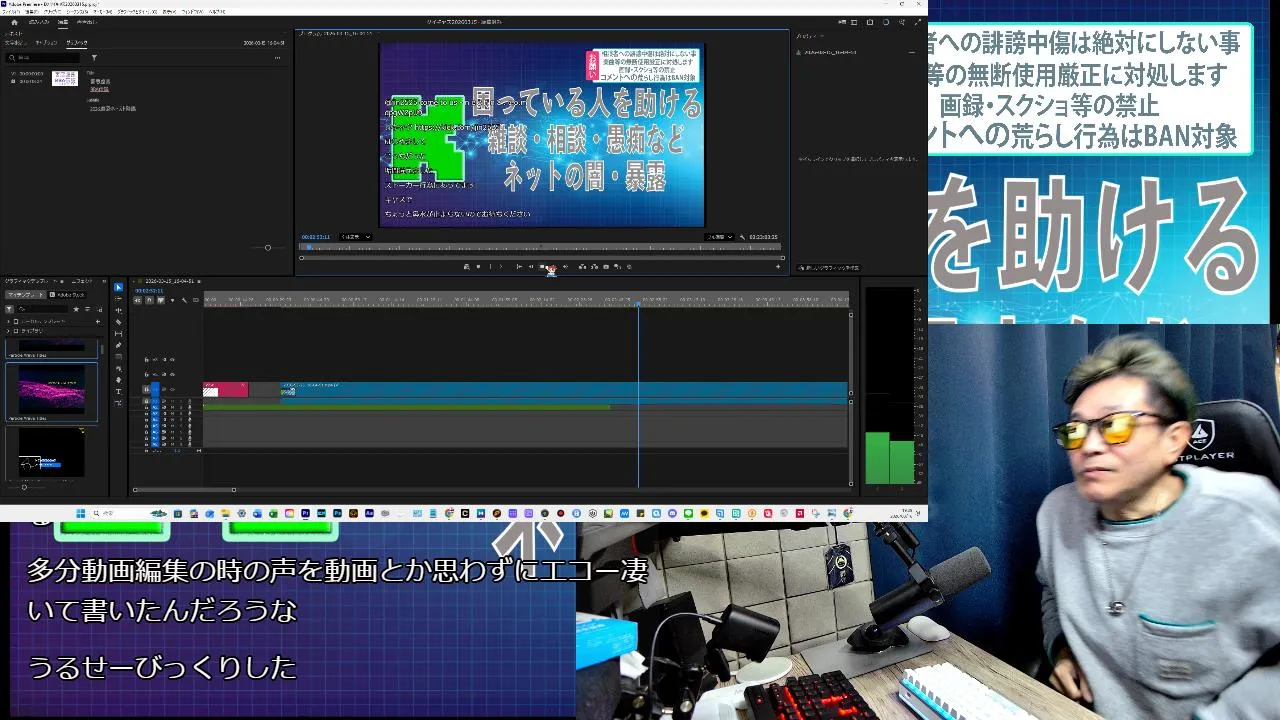1280x720 pixels.
Task: Switch to Transcript tab in Text panel
Action: pos(16,43)
